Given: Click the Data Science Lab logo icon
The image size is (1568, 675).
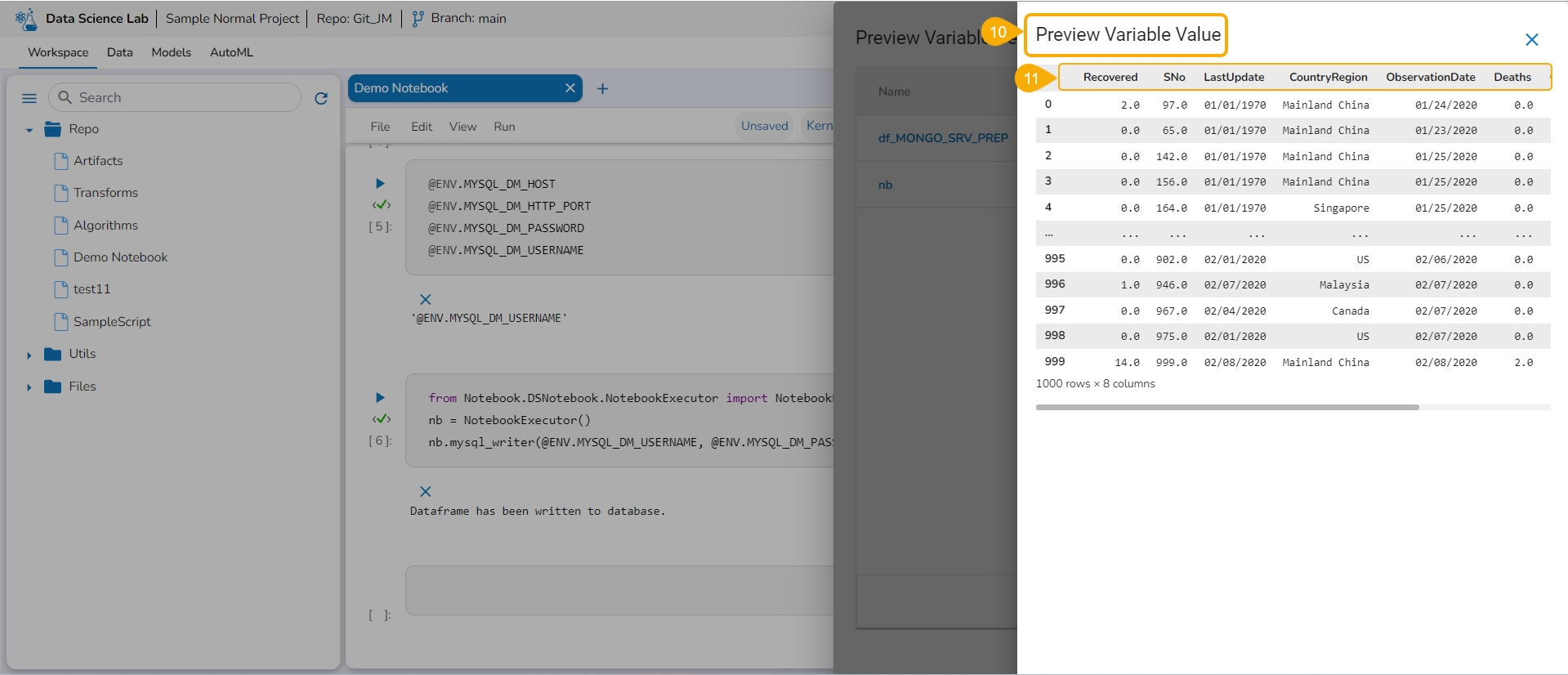Looking at the screenshot, I should (26, 19).
